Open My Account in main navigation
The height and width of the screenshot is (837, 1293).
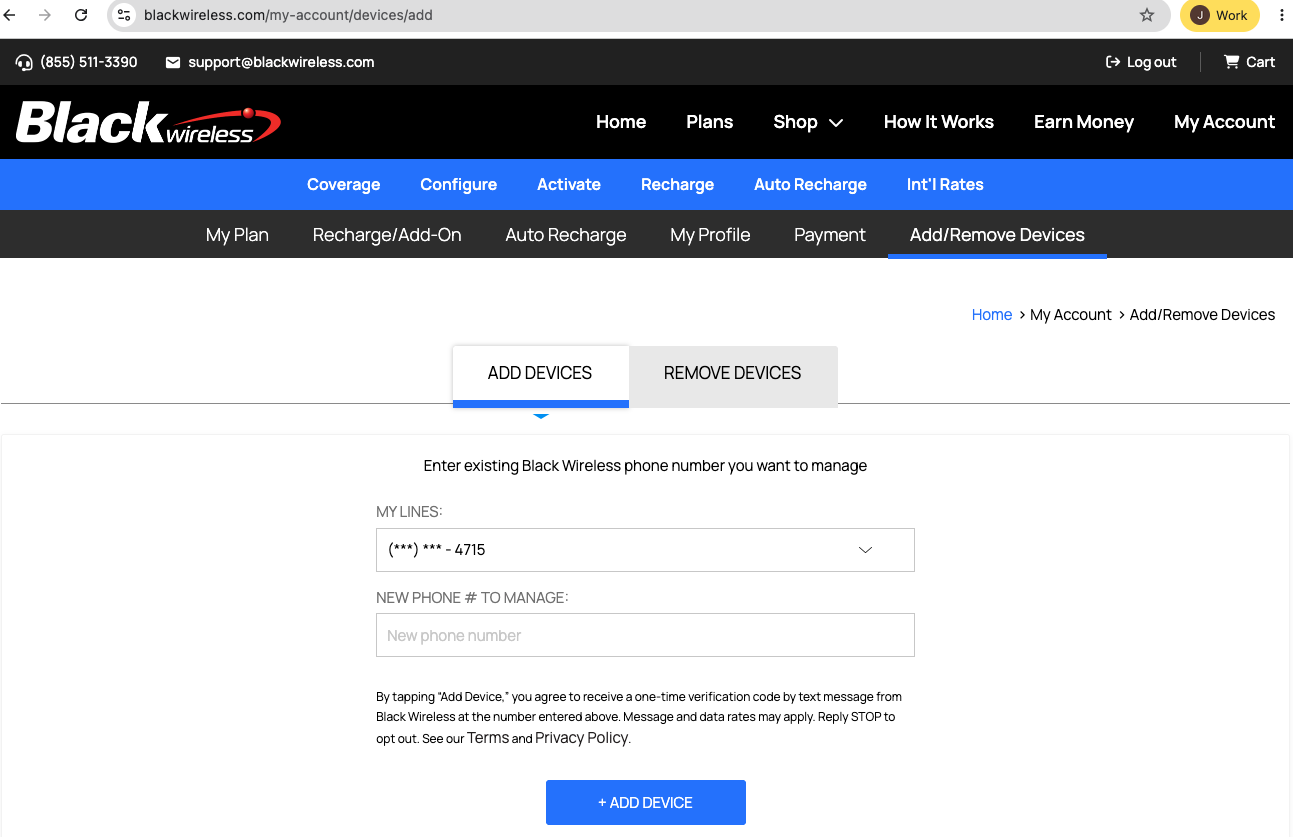pyautogui.click(x=1224, y=122)
